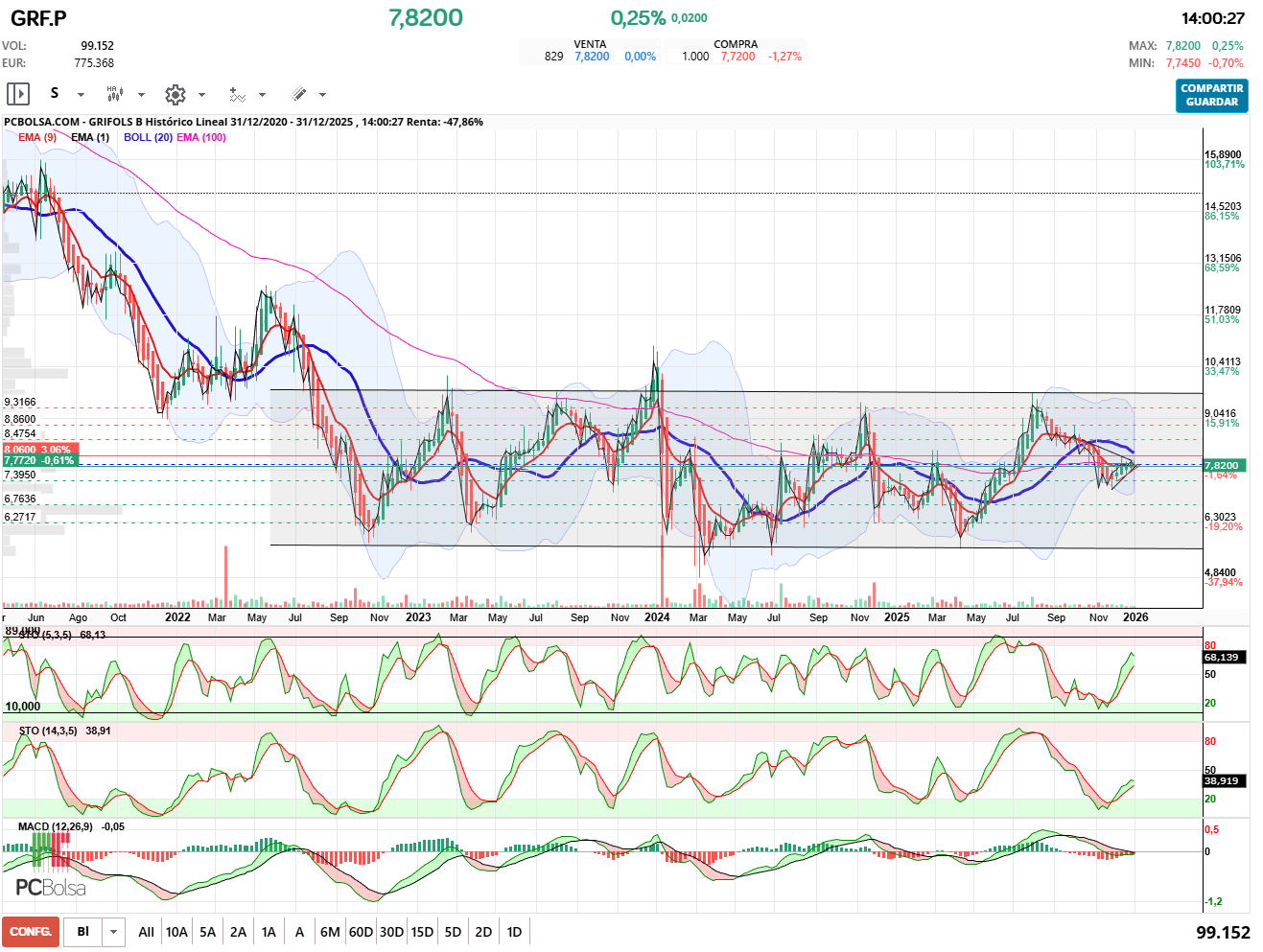Select the Heikin Ashi candlestick chart icon
The image size is (1263, 952).
coord(114,94)
